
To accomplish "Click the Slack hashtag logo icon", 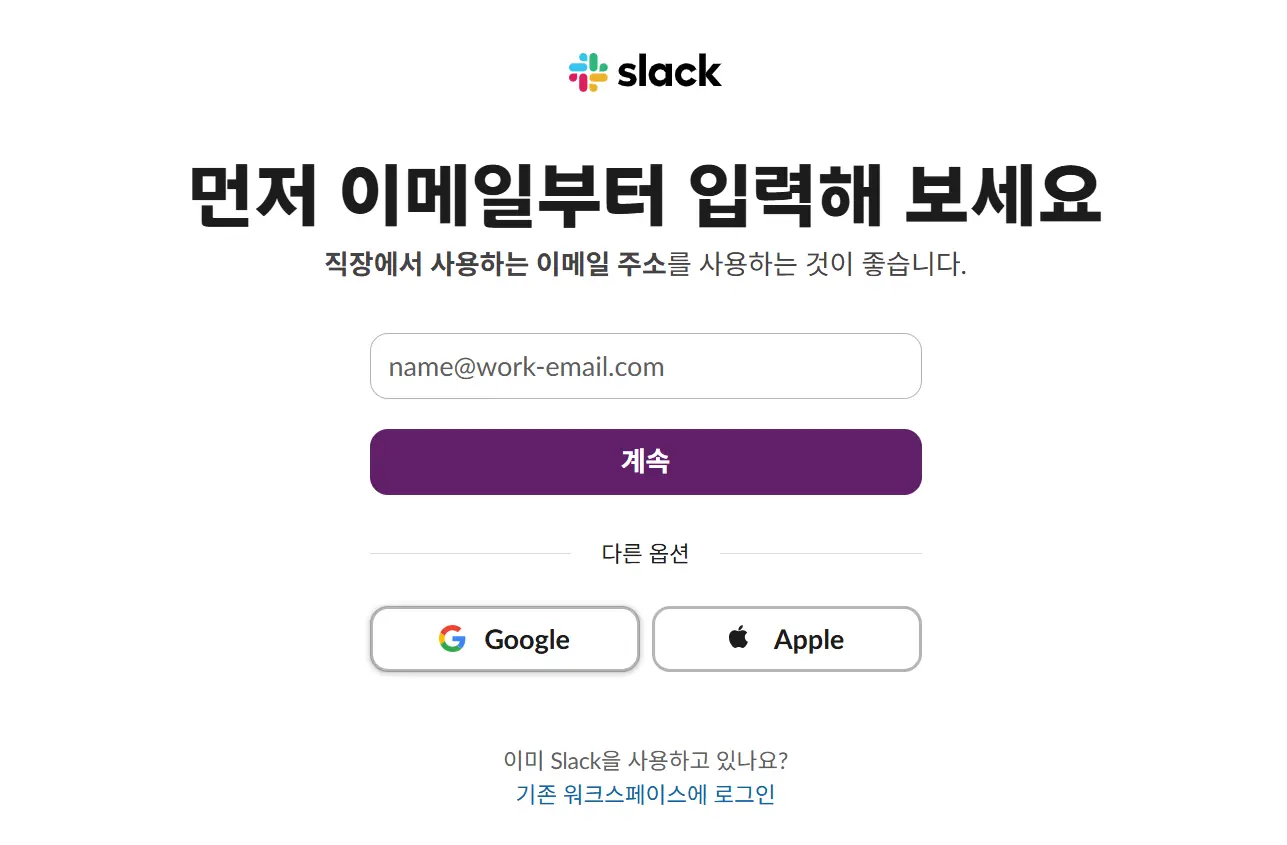I will [588, 72].
